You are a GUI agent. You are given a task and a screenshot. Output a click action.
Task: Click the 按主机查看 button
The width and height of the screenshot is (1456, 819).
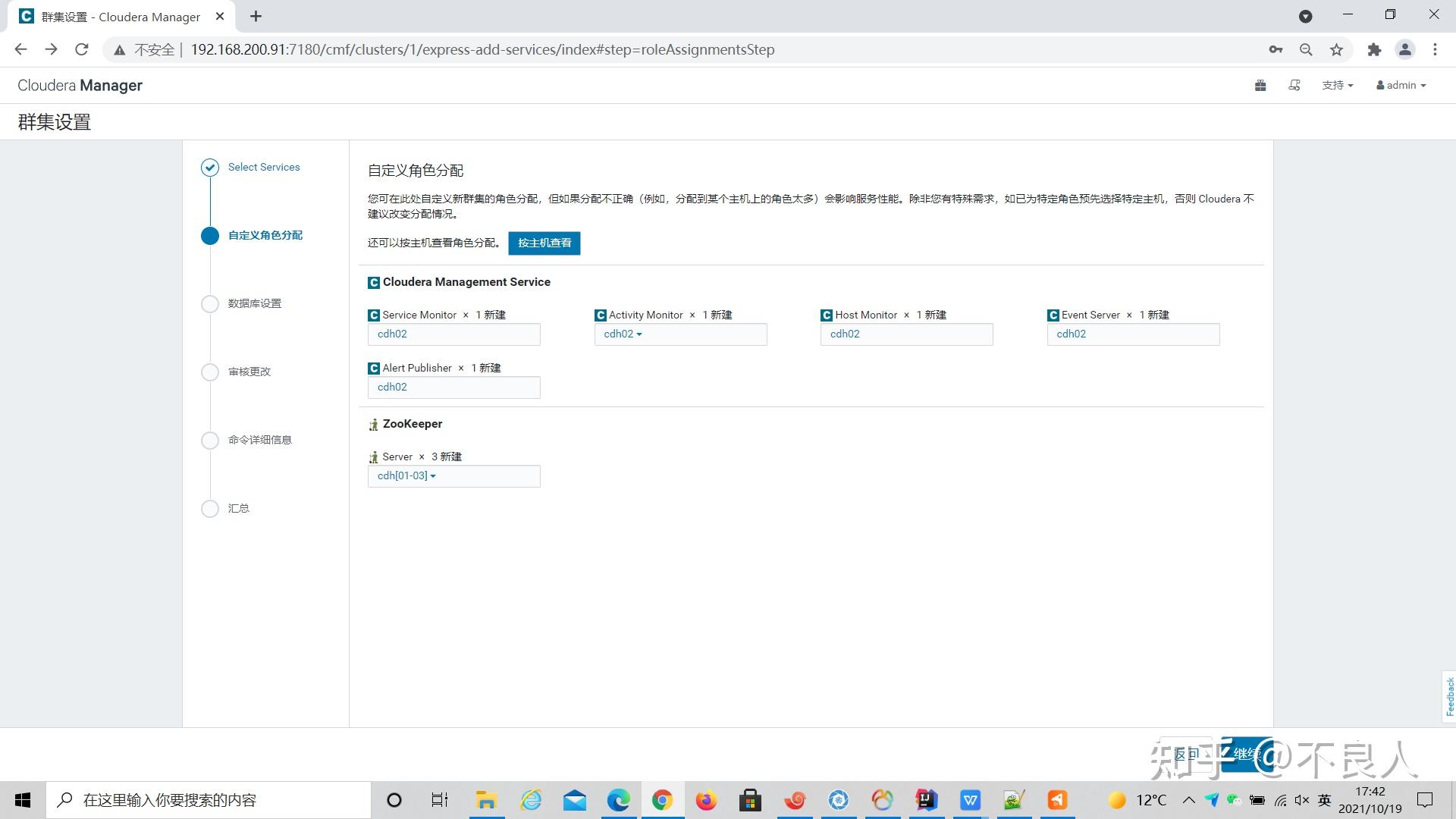pos(544,243)
